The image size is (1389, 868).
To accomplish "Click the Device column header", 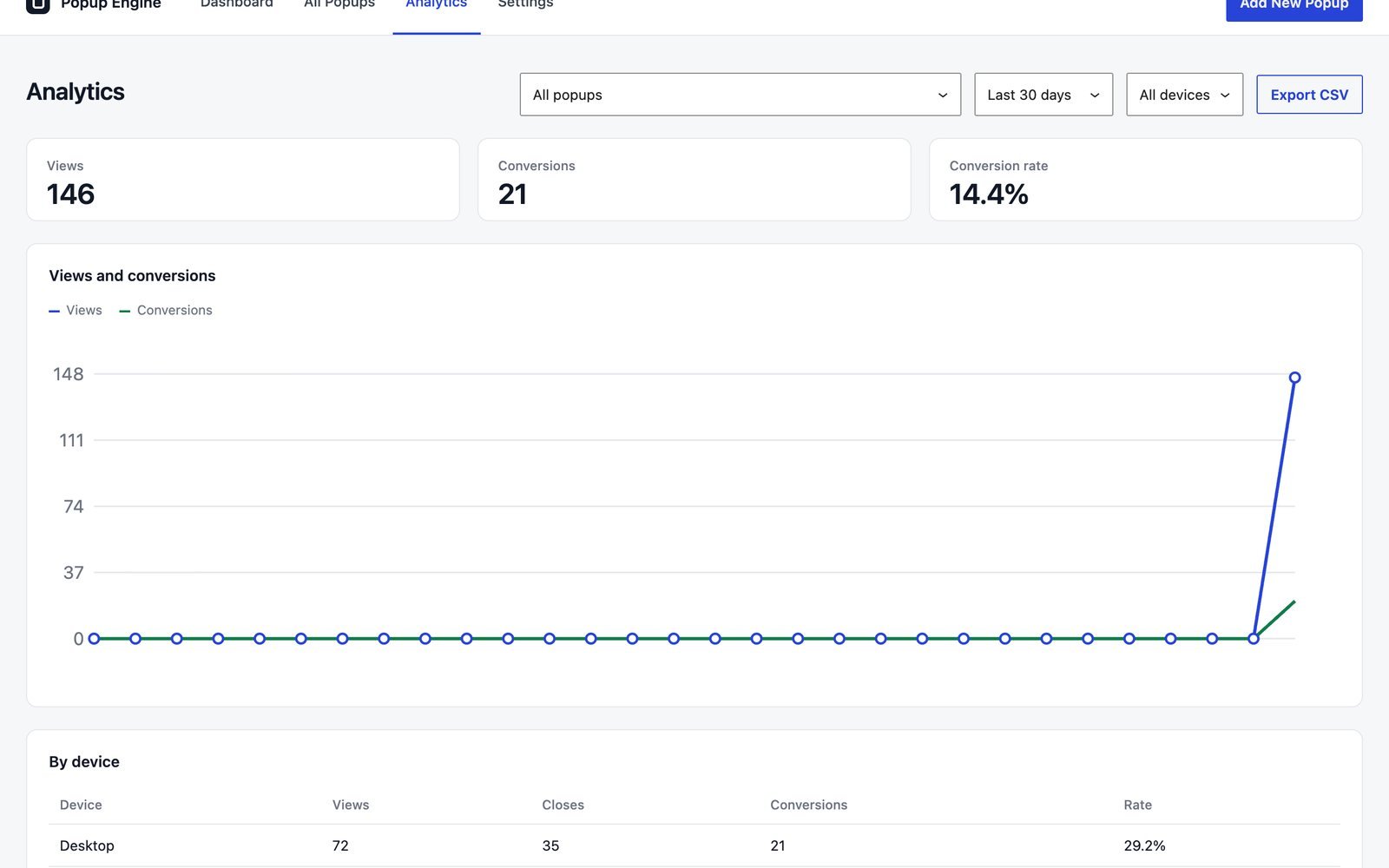I will point(81,805).
